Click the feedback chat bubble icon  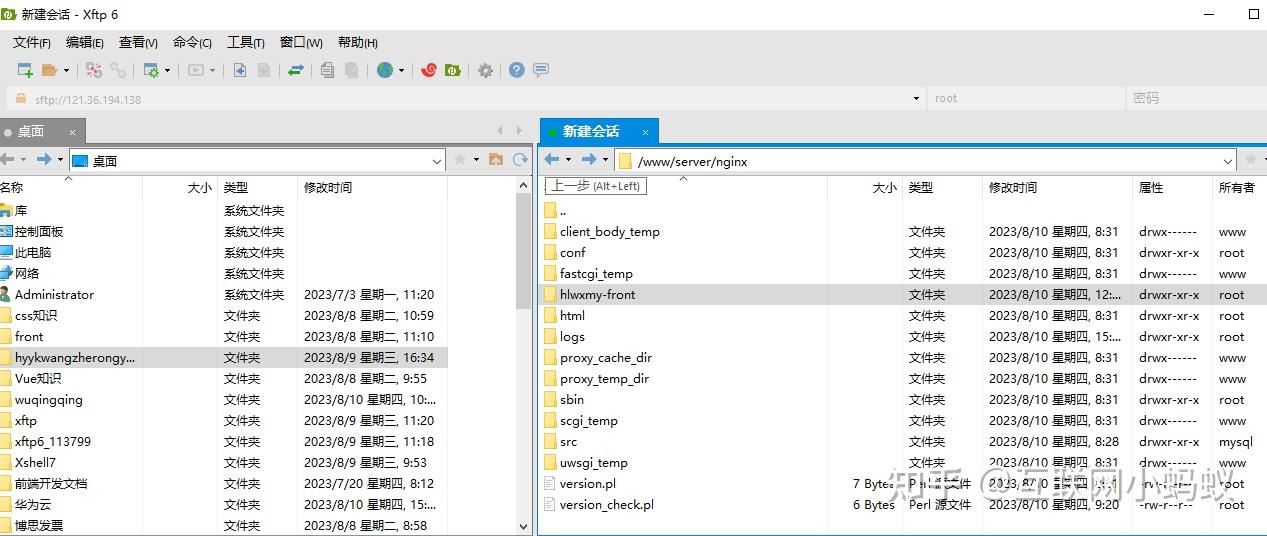coord(541,70)
